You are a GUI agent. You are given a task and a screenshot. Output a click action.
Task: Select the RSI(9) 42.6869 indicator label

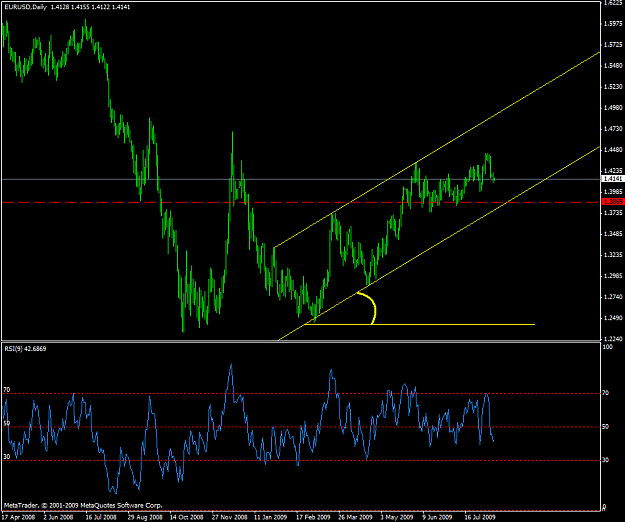(x=25, y=349)
